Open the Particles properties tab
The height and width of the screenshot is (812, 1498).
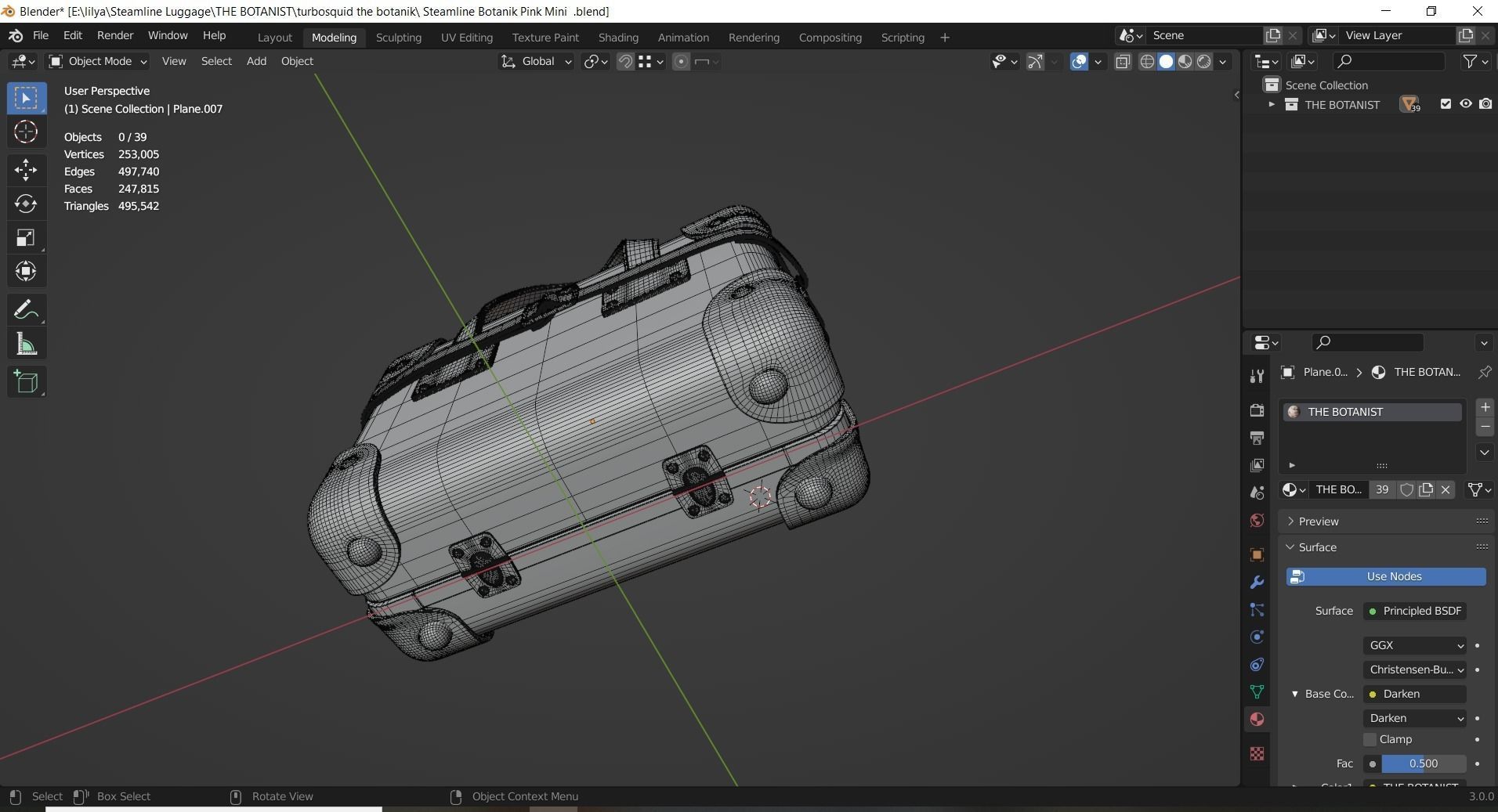[x=1257, y=610]
